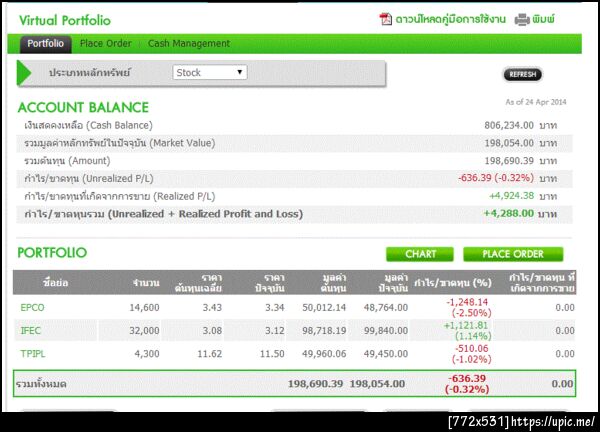Image resolution: width=600 pixels, height=432 pixels.
Task: Click TPIPL loss -510.06 (-1.02%)
Action: click(x=471, y=354)
